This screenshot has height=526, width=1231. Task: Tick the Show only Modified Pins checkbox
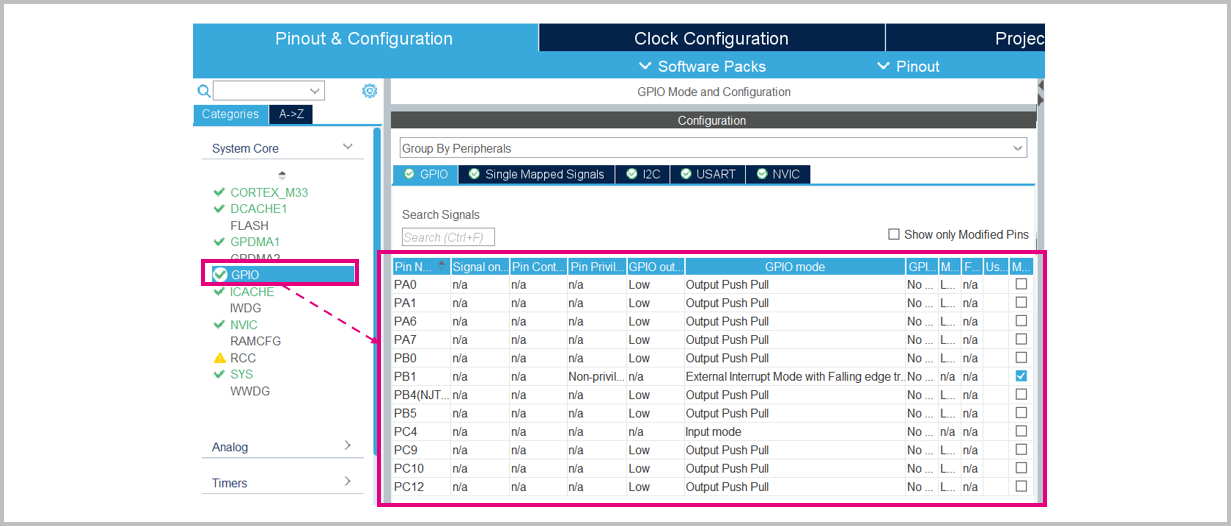[894, 234]
